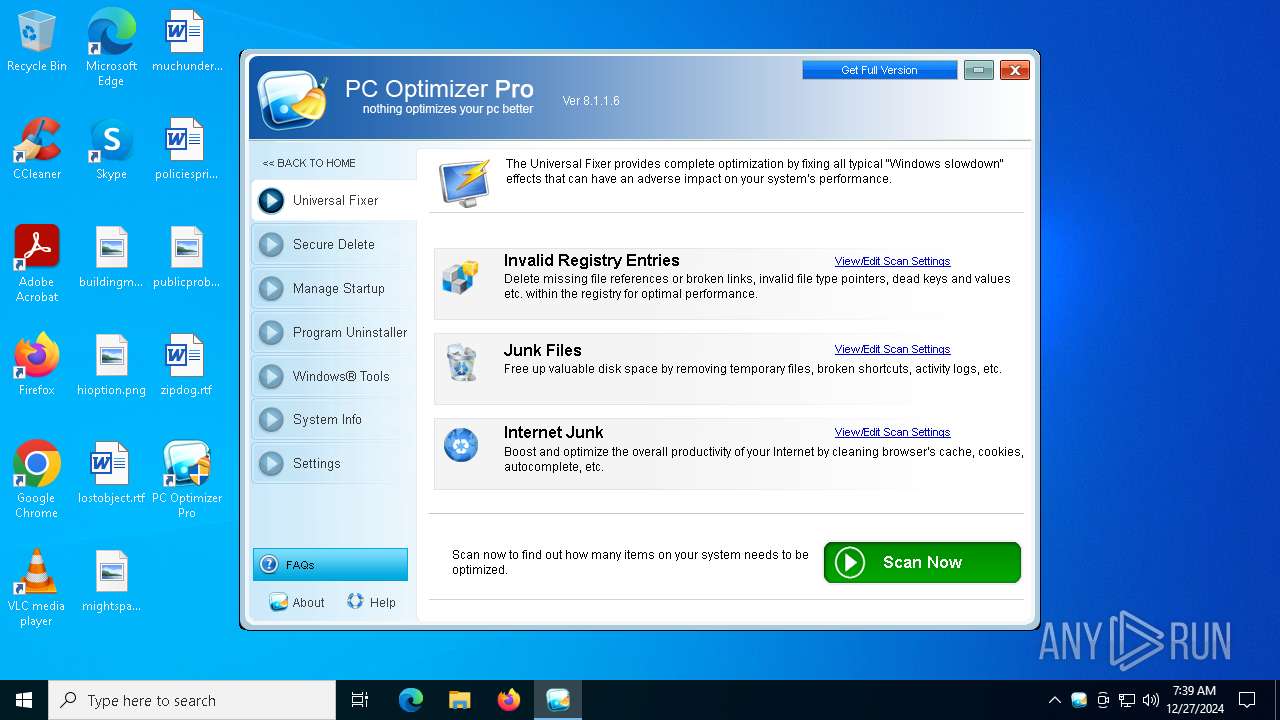This screenshot has height=720, width=1280.
Task: Select Recycle Bin desktop icon
Action: point(37,42)
